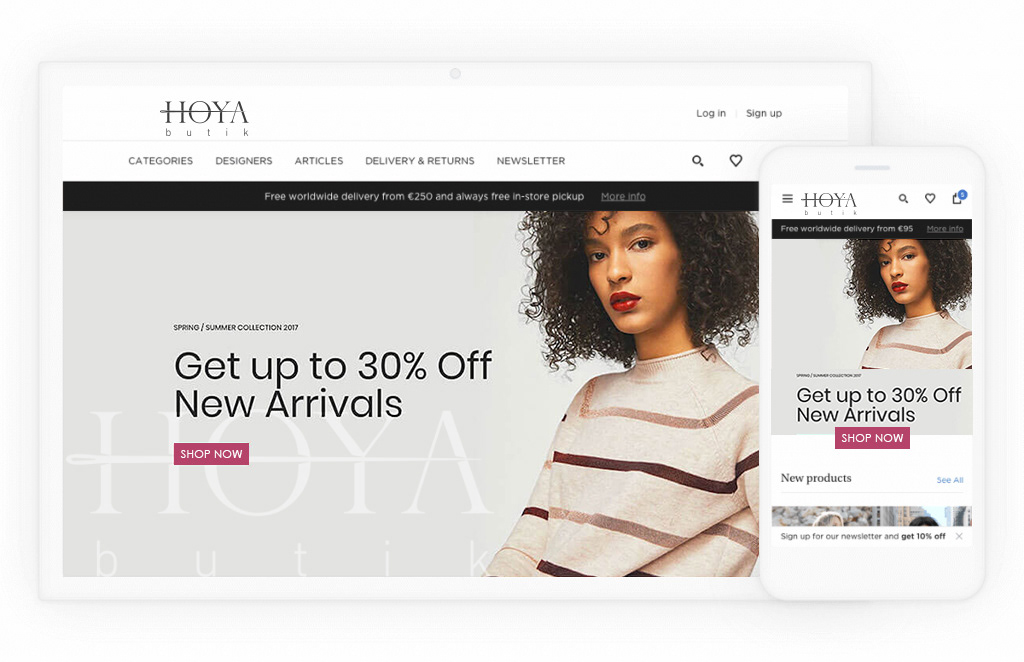Click the HOYA butik logo on tablet

[x=205, y=118]
